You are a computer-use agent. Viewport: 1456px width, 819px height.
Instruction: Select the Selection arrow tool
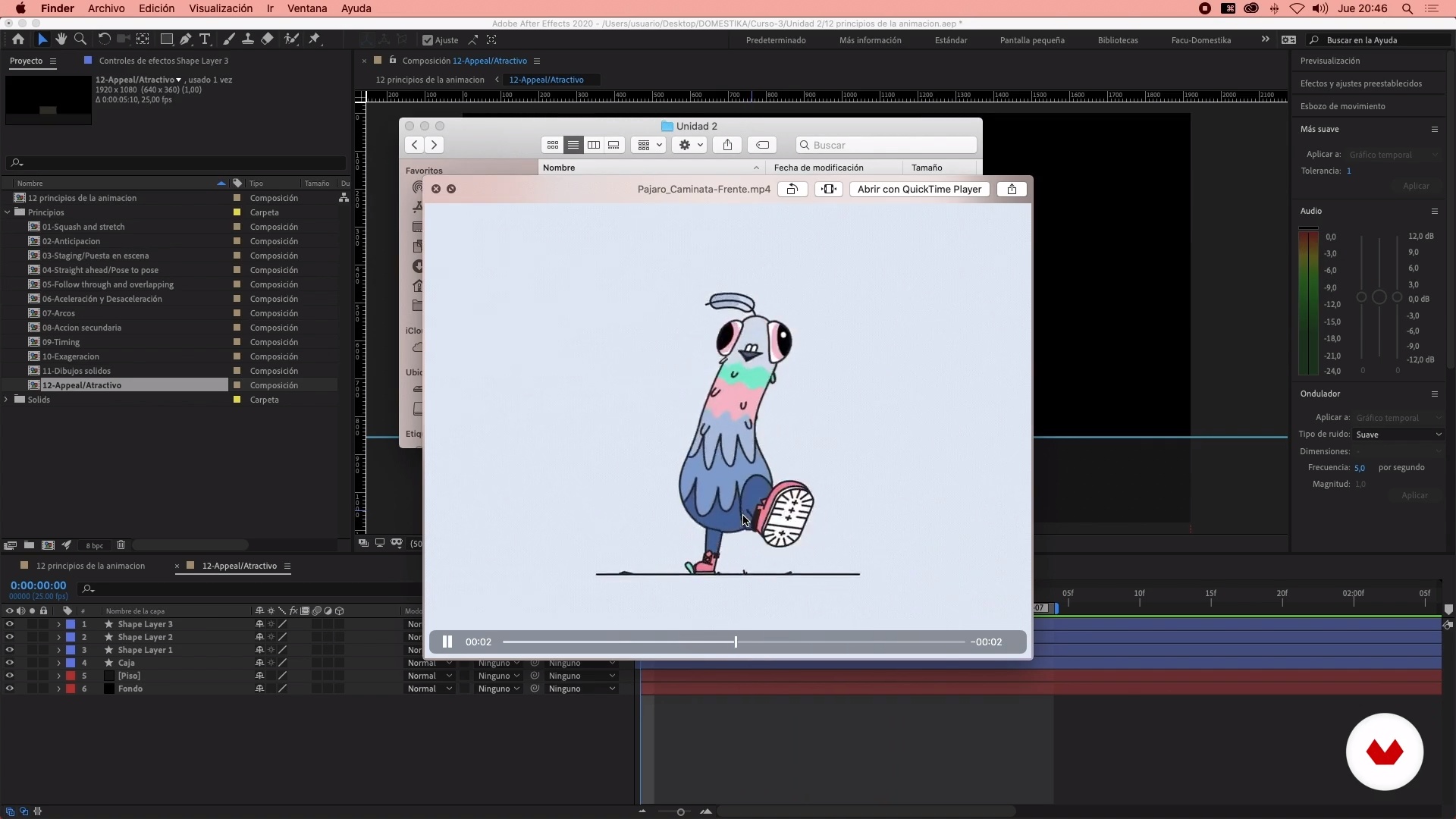[x=42, y=39]
